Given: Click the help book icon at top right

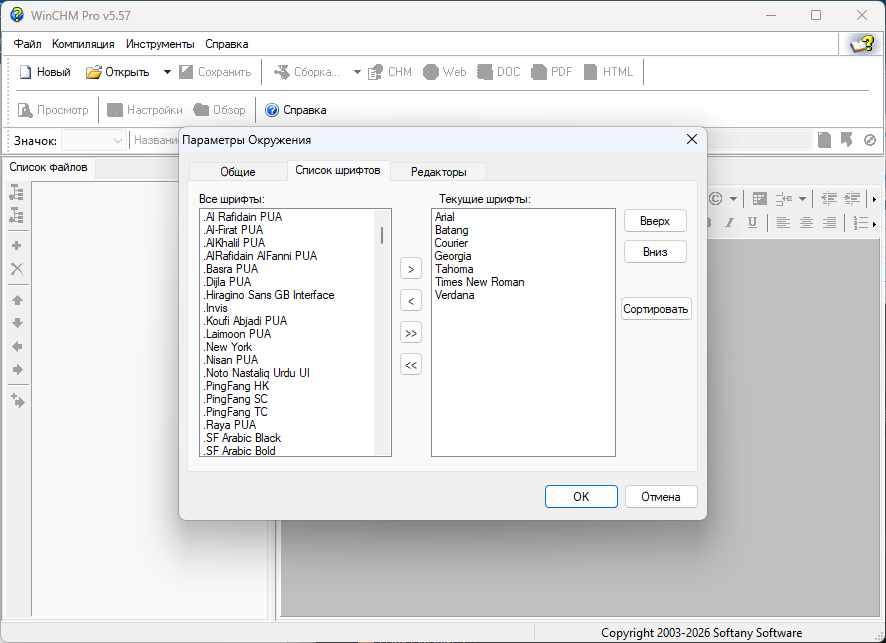Looking at the screenshot, I should (861, 44).
